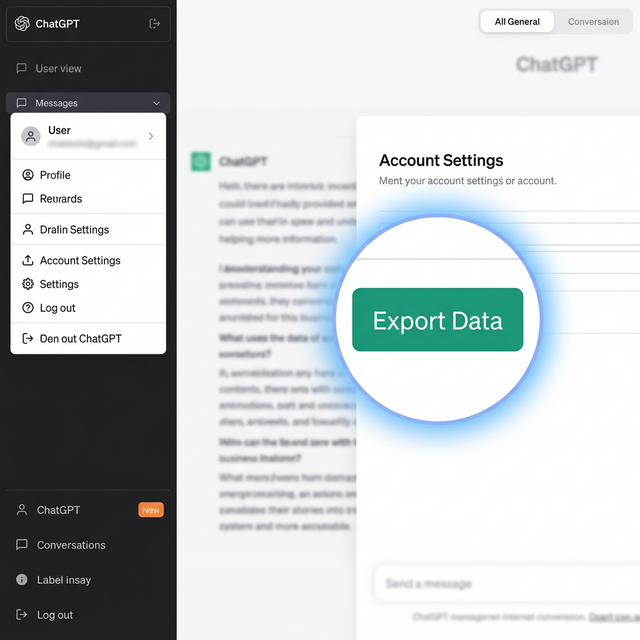Open the ChatGPT item with New badge

point(89,510)
